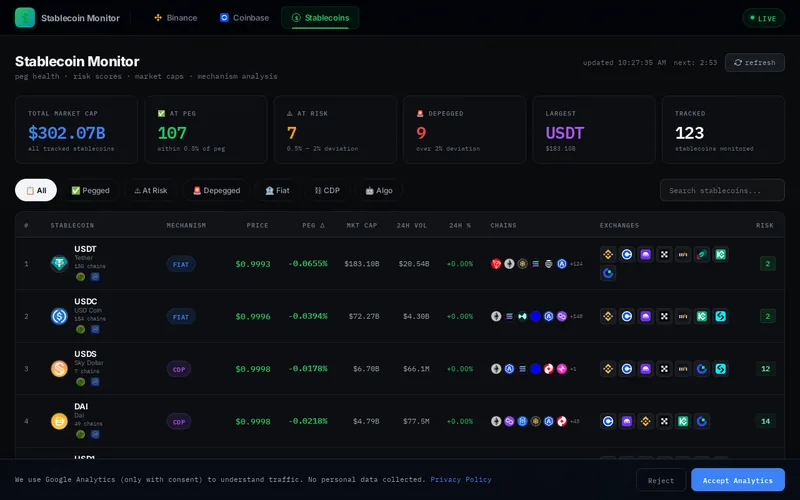The width and height of the screenshot is (800, 500).
Task: Click the Binance exchange icon in USDC row
Action: 608,316
